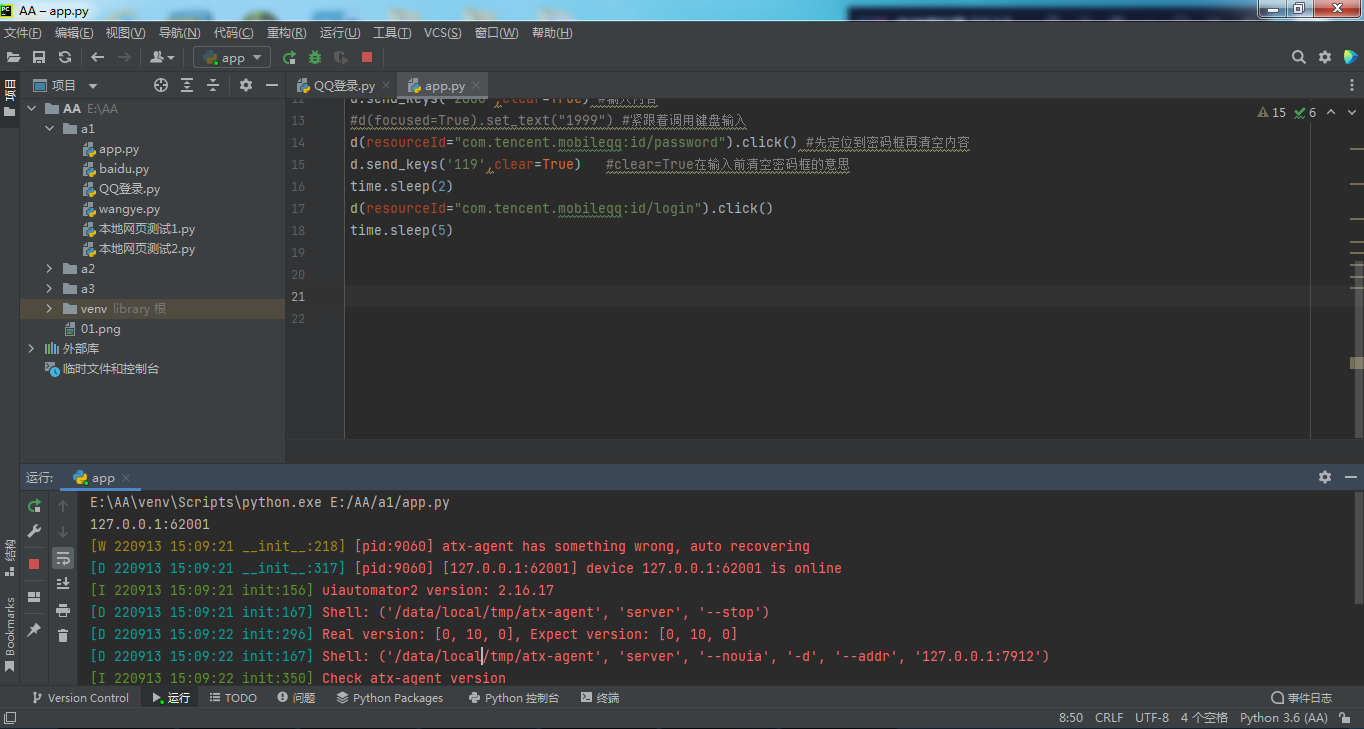The height and width of the screenshot is (729, 1364).
Task: Stop the script with the red square icon
Action: coord(365,57)
